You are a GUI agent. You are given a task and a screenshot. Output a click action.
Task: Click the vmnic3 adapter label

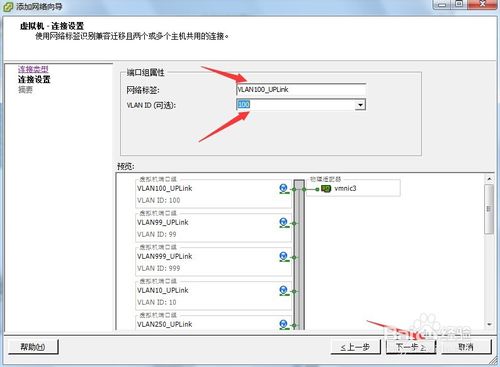pyautogui.click(x=345, y=188)
